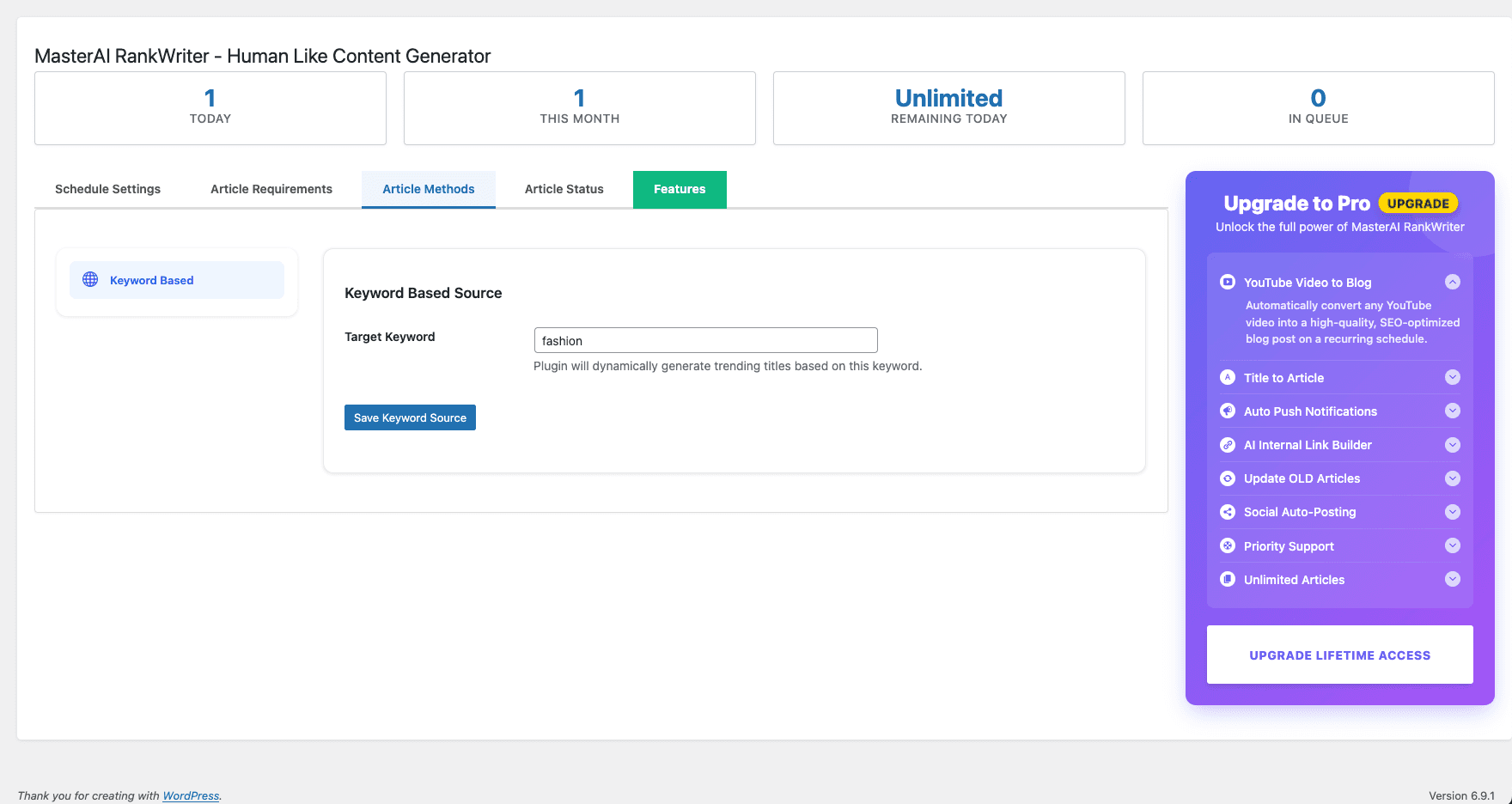This screenshot has height=804, width=1512.
Task: Click the AI Internal Link Builder chain icon
Action: coord(1227,445)
